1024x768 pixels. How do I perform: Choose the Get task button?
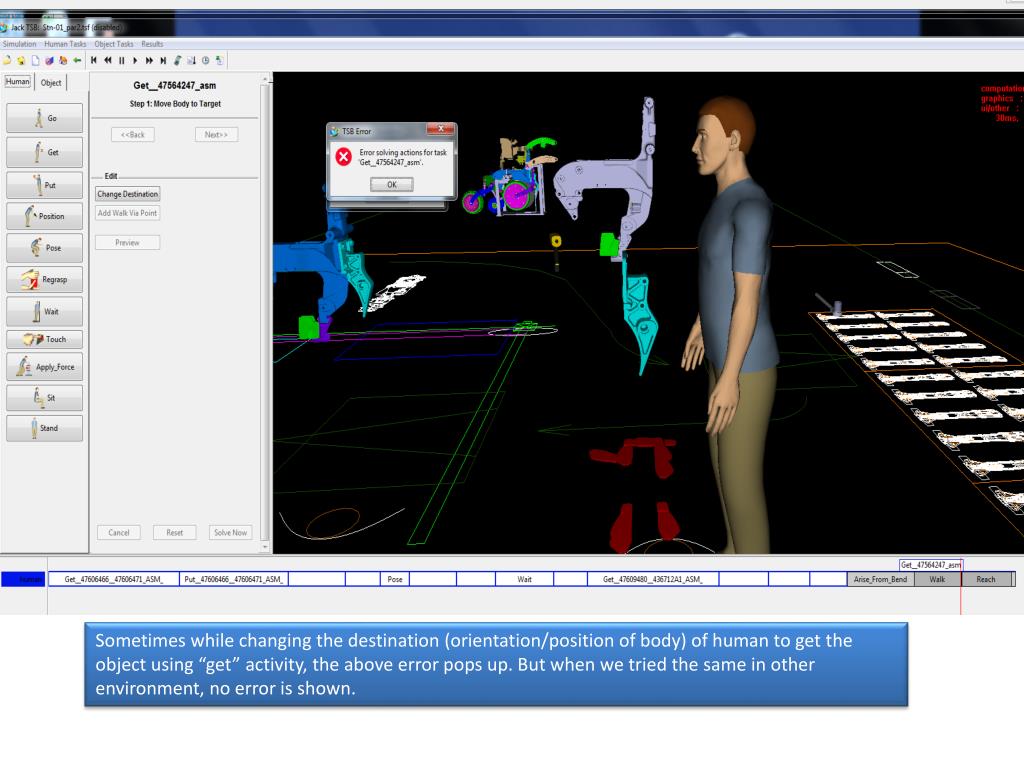[x=44, y=153]
